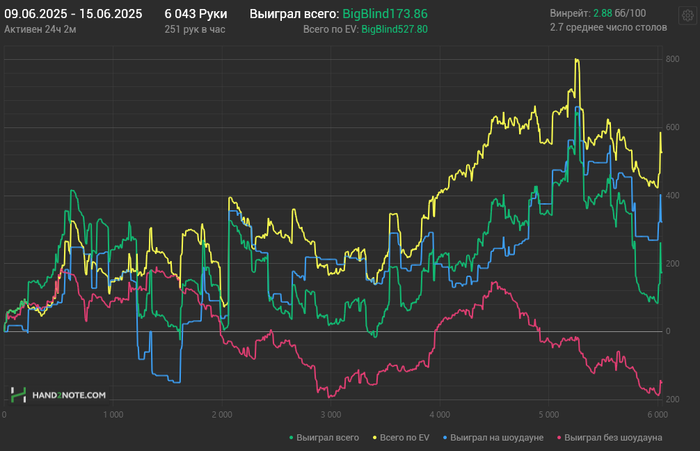Viewport: 700px width, 451px height.
Task: Click blue dot for Выиграл на шоудауне
Action: coord(444,437)
